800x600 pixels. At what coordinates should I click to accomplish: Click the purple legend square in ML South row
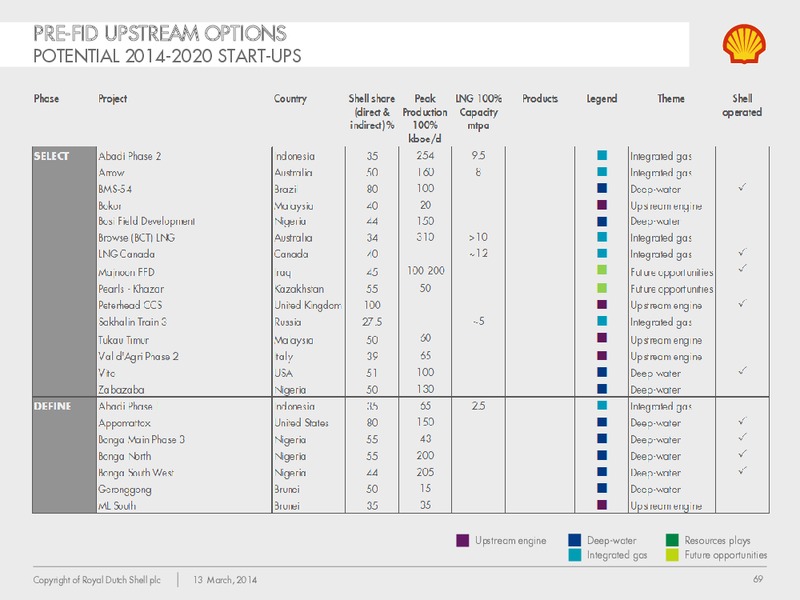coord(602,505)
